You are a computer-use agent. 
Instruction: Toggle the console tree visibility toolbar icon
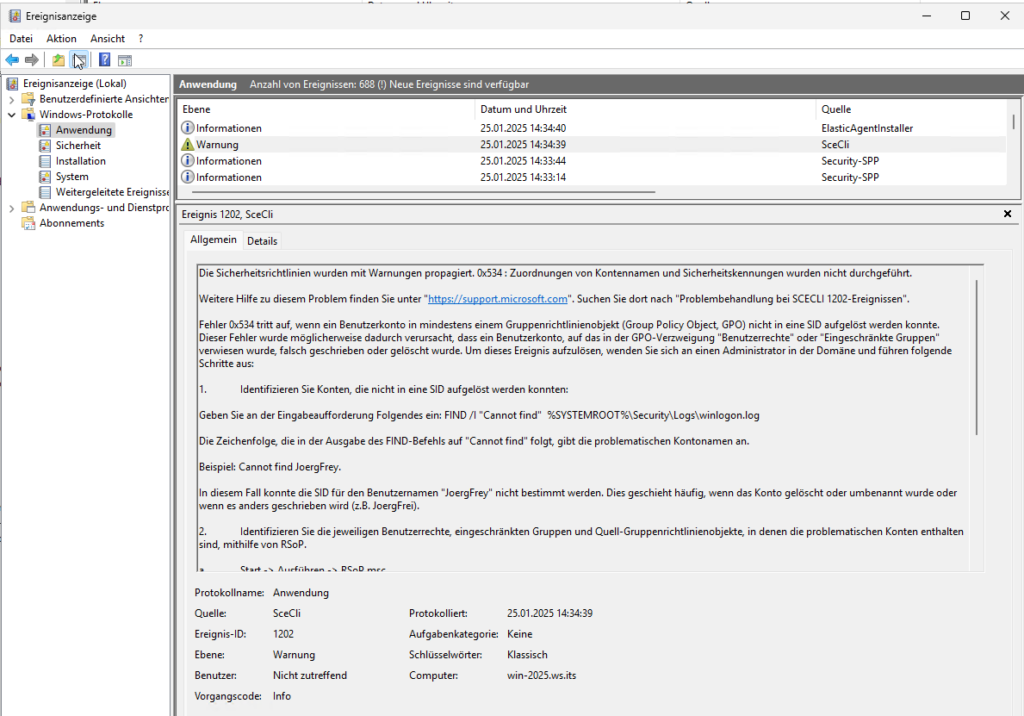[x=79, y=59]
